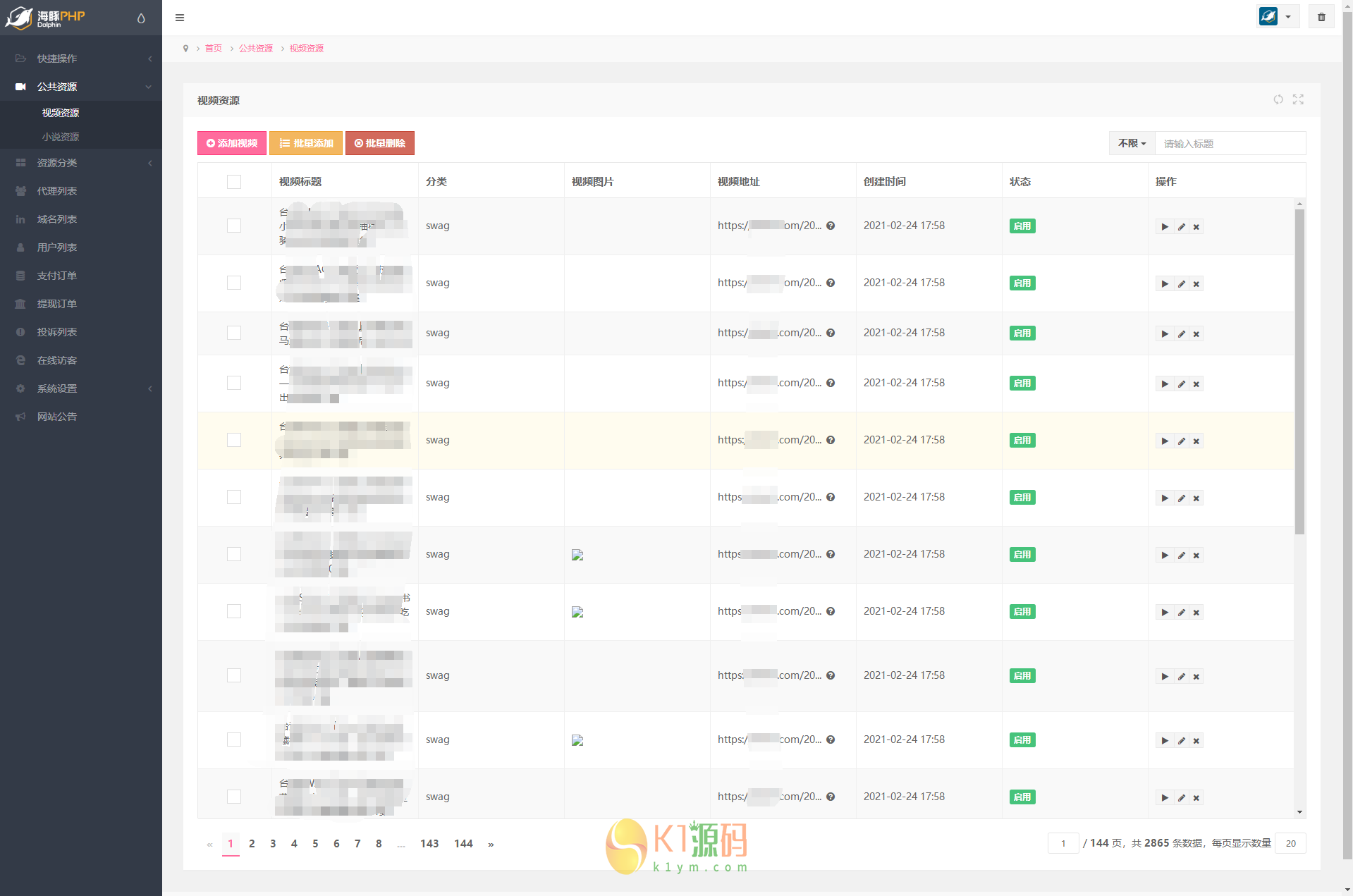
Task: Click the 批量删除 button
Action: 379,143
